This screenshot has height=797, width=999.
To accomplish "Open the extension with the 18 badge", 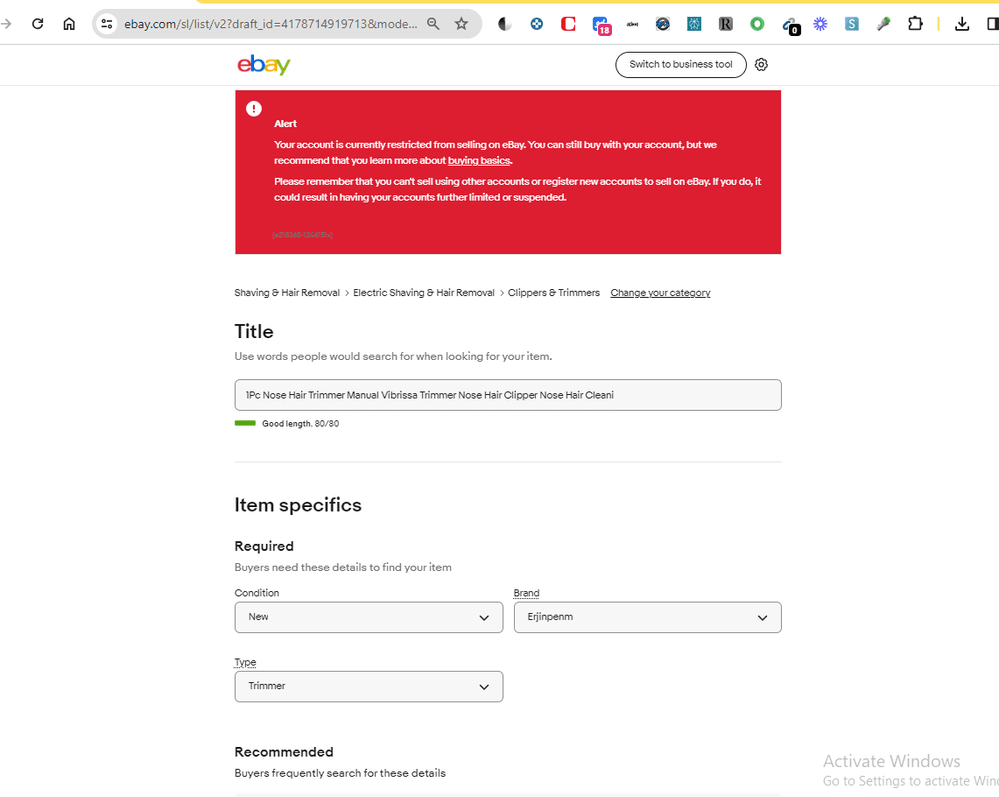I will tap(601, 25).
